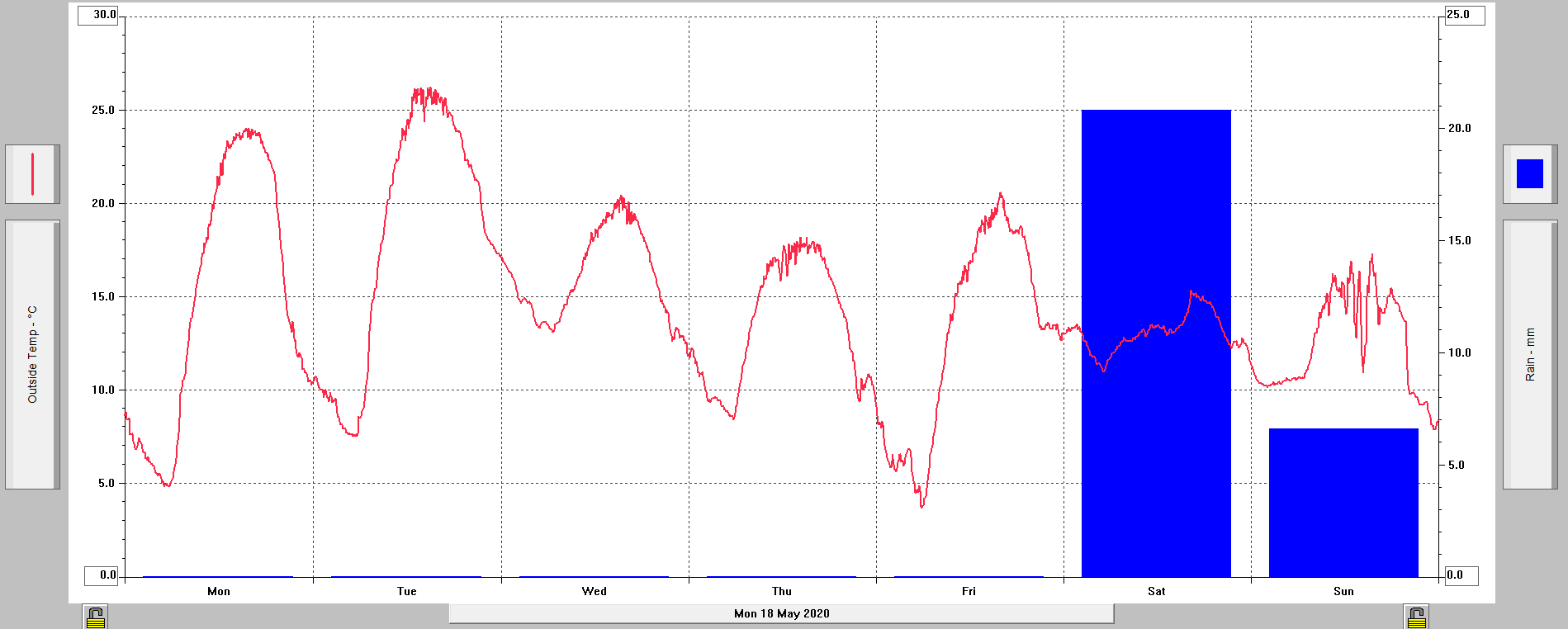This screenshot has height=629, width=1568.
Task: Click the Tue day label on axis
Action: point(406,591)
